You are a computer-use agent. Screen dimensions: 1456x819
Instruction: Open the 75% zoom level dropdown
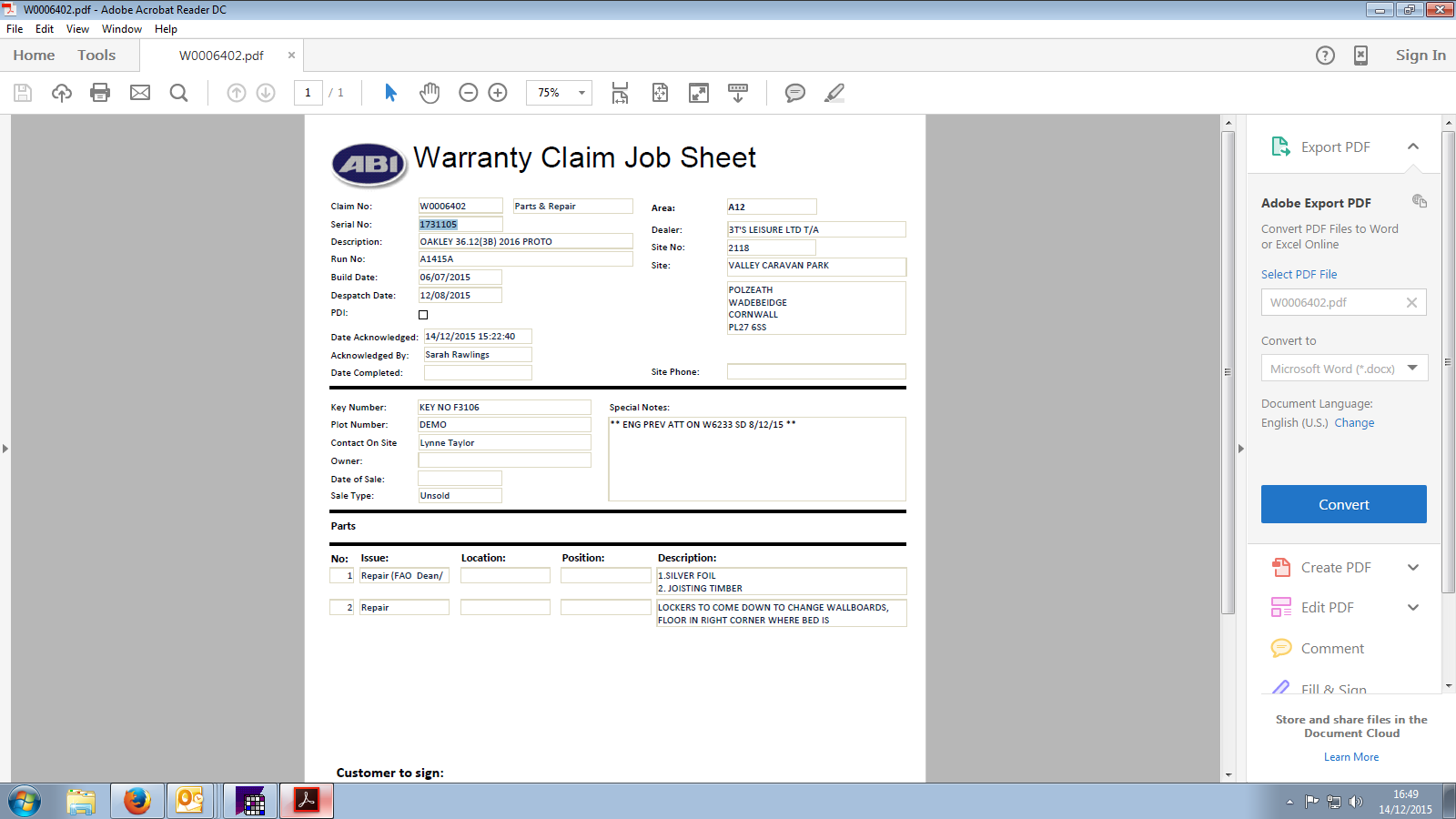point(581,93)
